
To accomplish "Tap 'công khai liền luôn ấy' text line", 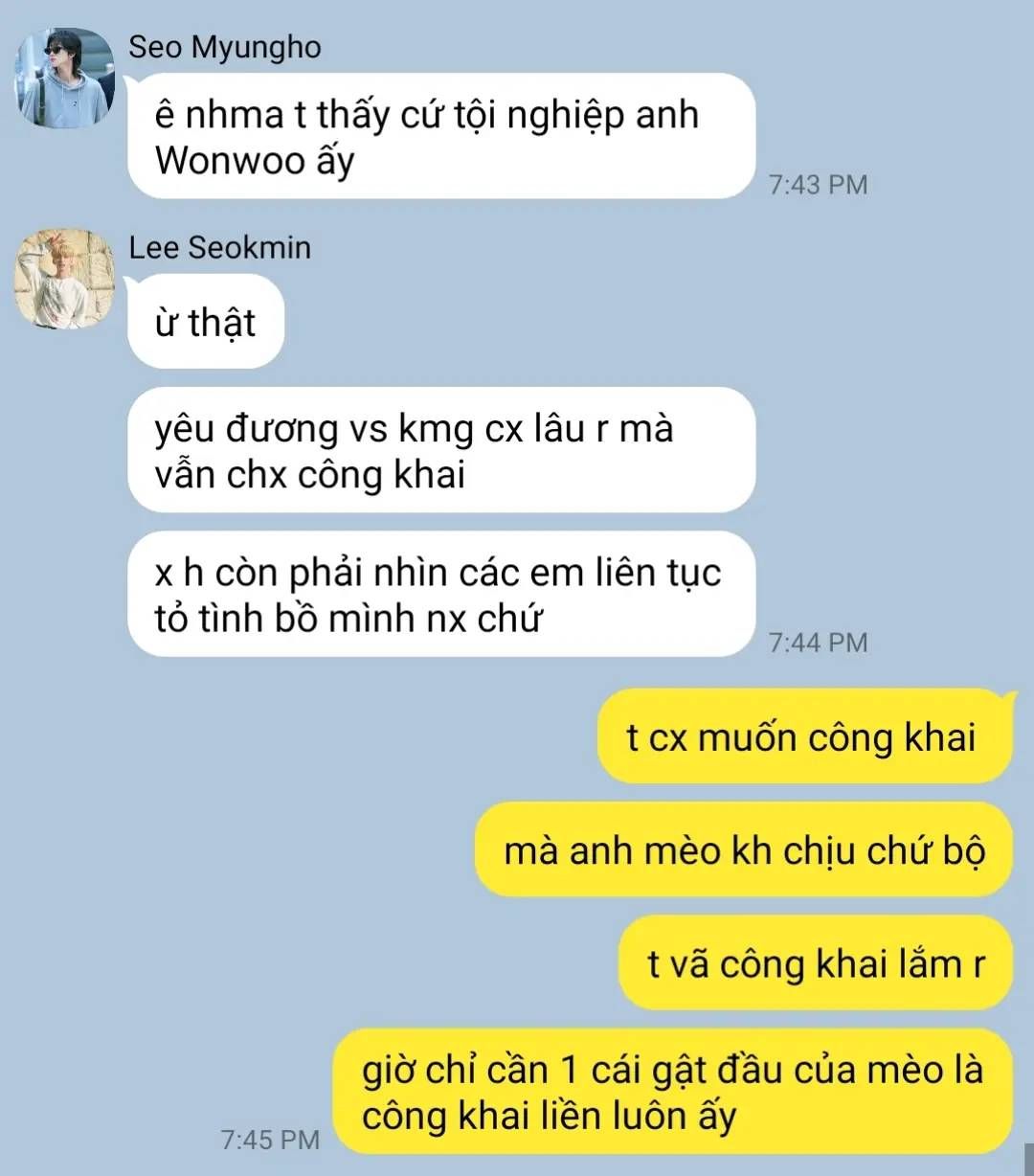I will 549,1117.
